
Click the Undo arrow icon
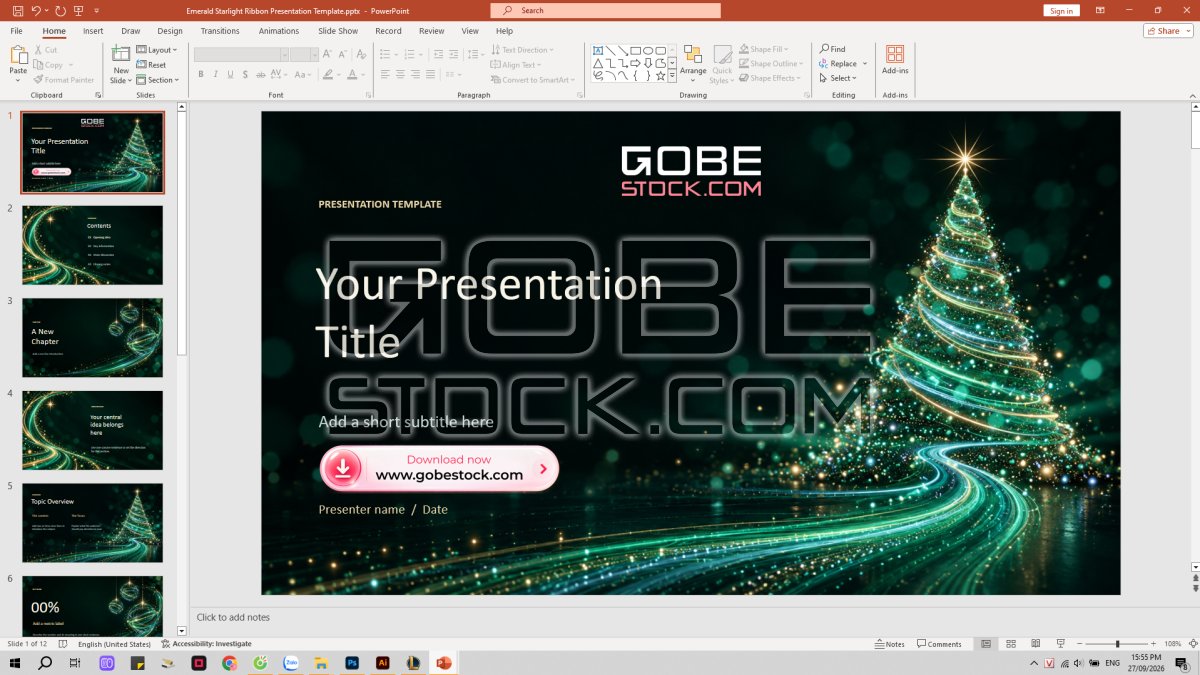(x=36, y=10)
